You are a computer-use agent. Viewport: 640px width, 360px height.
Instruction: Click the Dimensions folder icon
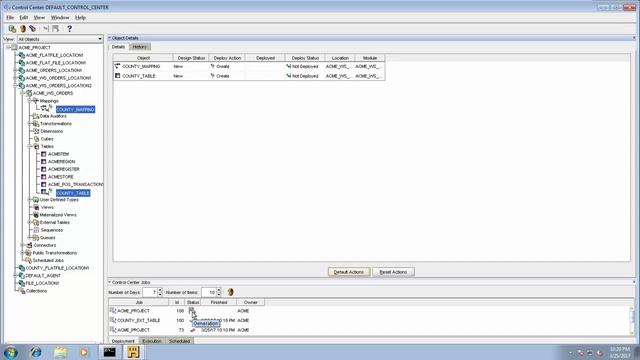(x=36, y=131)
